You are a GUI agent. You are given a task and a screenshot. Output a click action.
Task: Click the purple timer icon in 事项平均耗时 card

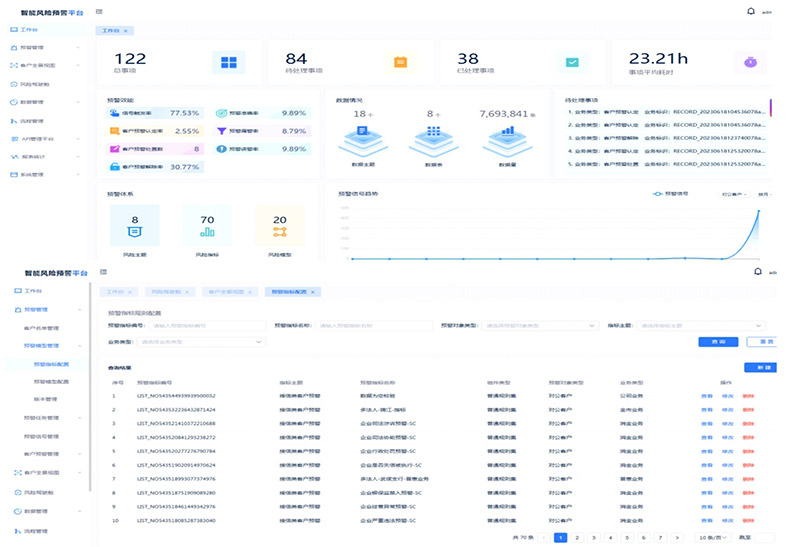[747, 62]
